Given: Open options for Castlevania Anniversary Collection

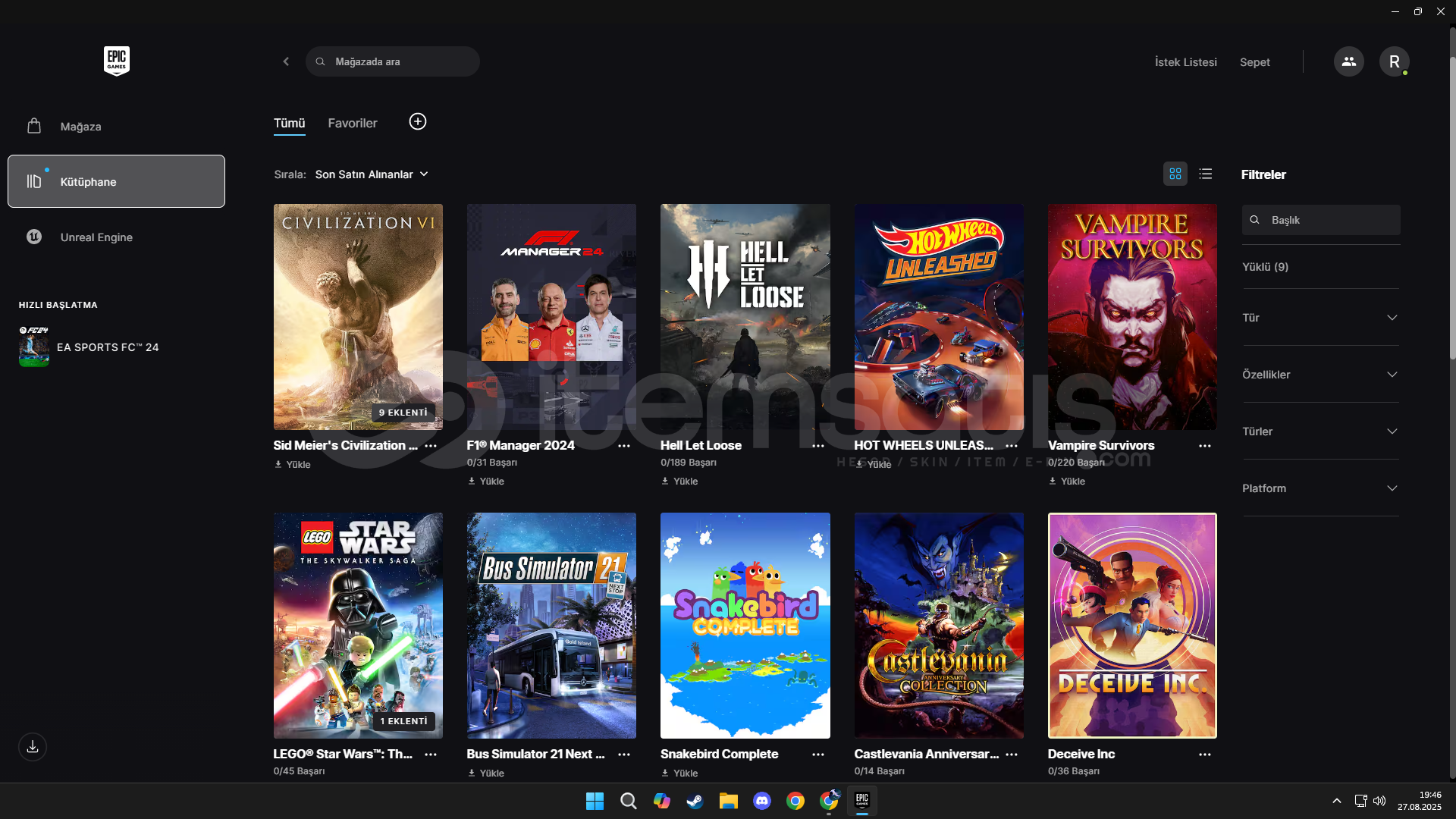Looking at the screenshot, I should click(x=1012, y=755).
